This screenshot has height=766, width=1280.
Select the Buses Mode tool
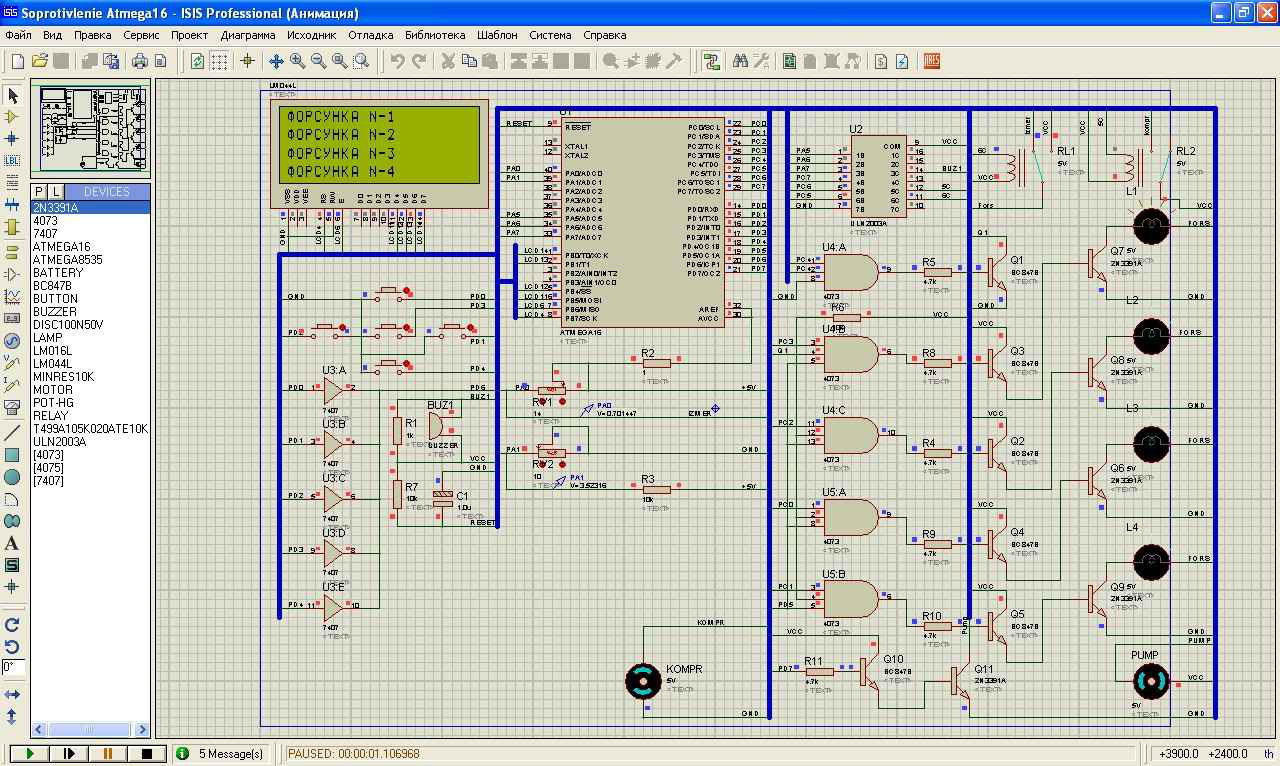tap(12, 204)
